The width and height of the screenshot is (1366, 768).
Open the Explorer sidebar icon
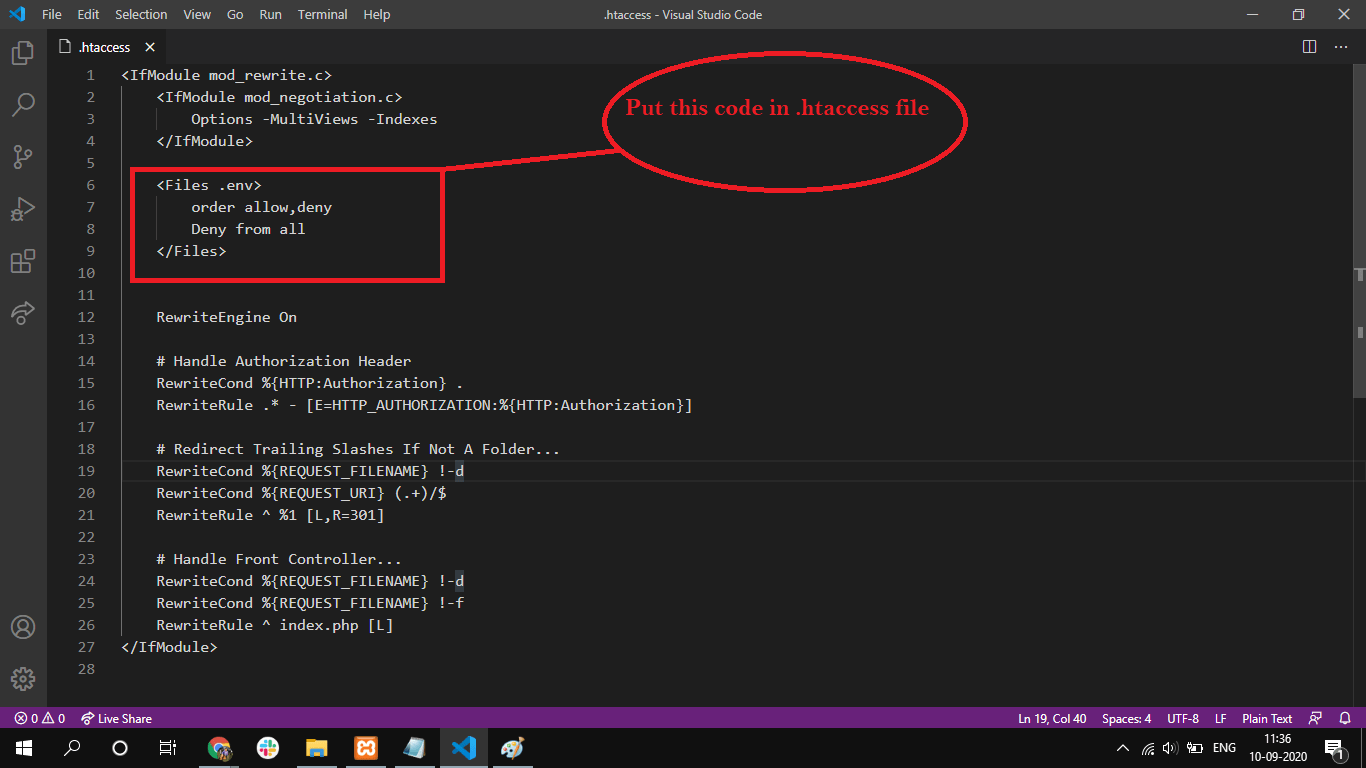point(22,53)
